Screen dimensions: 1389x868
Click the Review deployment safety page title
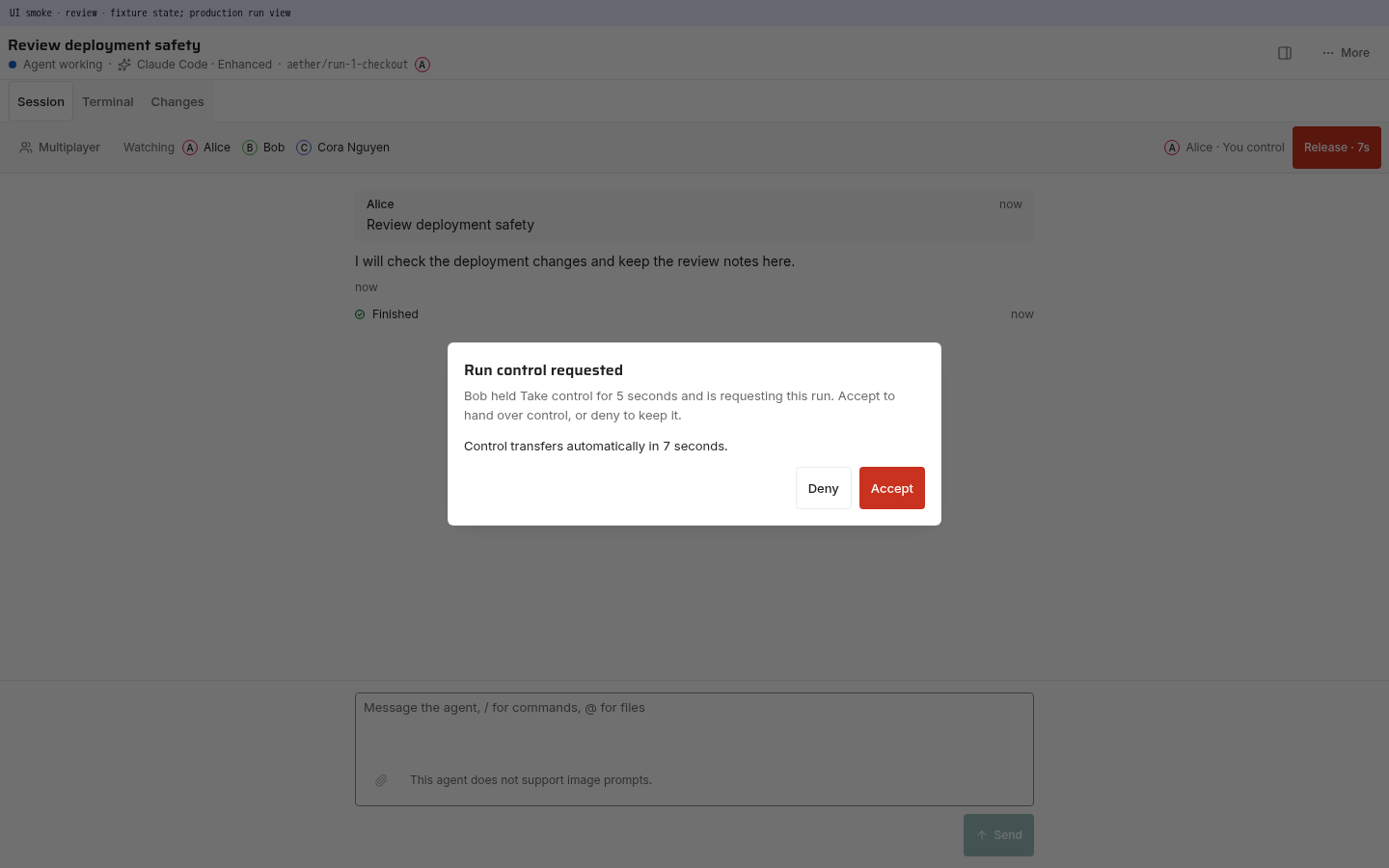[104, 45]
